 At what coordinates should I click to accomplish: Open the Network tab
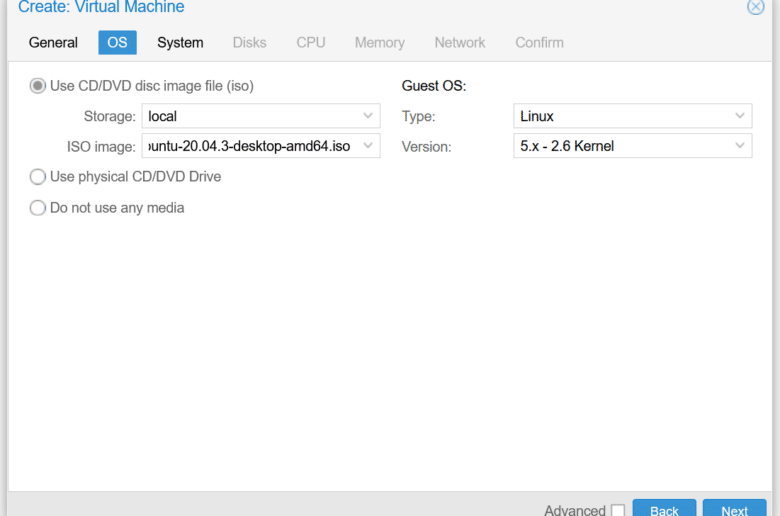coord(460,43)
